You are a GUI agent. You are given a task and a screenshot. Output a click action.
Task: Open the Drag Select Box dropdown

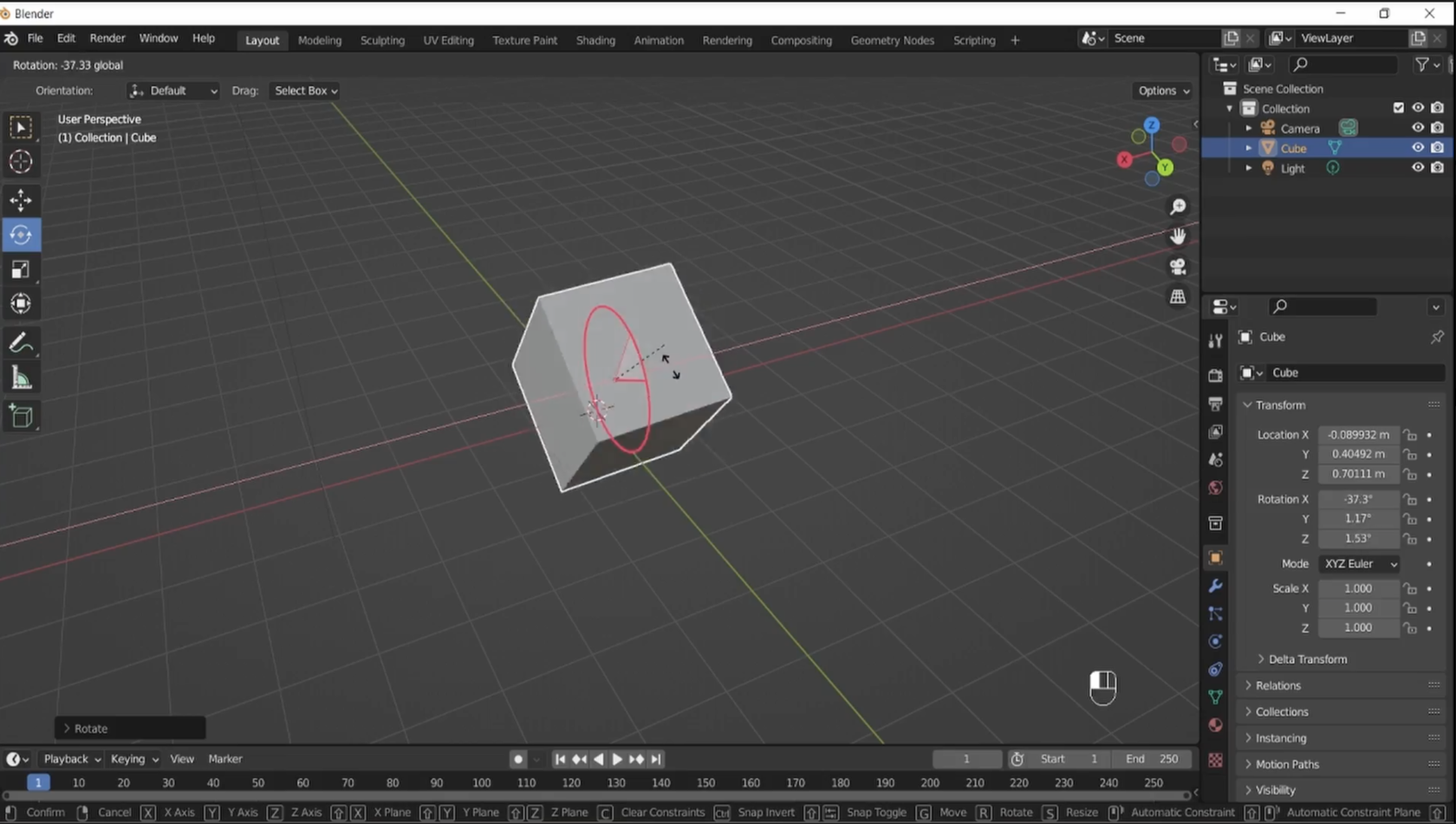click(305, 91)
